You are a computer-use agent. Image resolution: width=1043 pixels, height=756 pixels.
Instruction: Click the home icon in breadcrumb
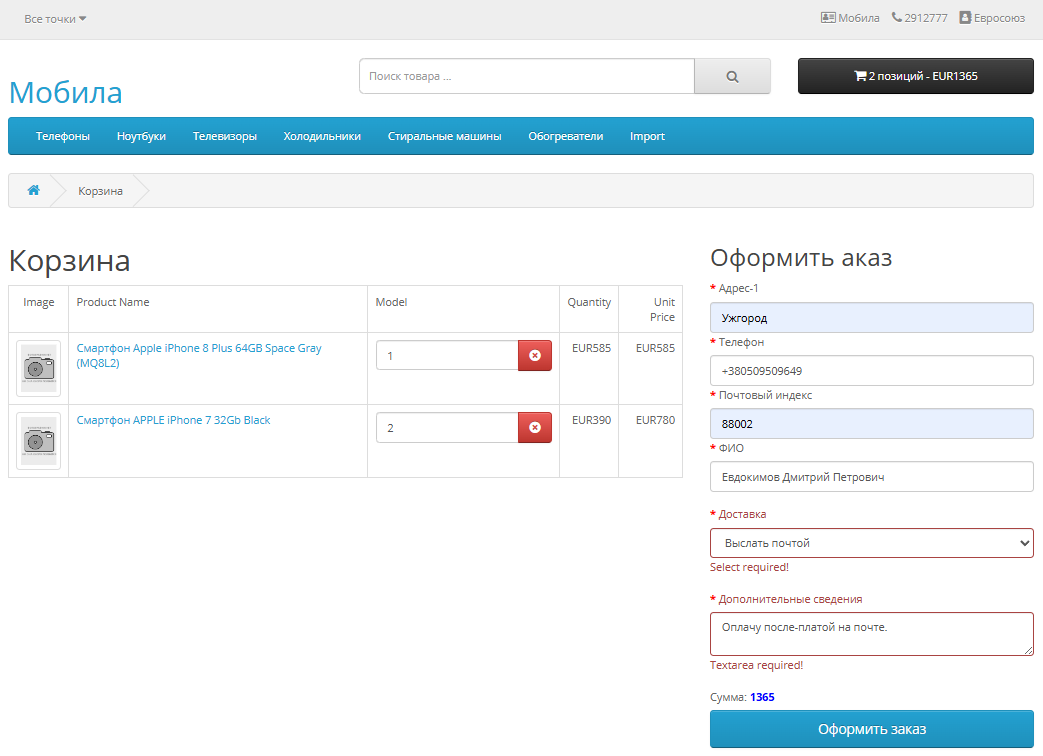pos(33,190)
